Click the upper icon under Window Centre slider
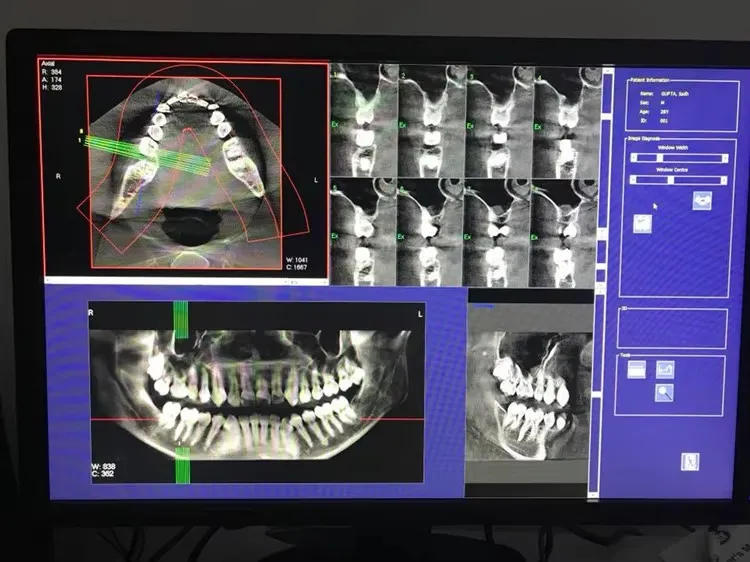 [x=702, y=201]
